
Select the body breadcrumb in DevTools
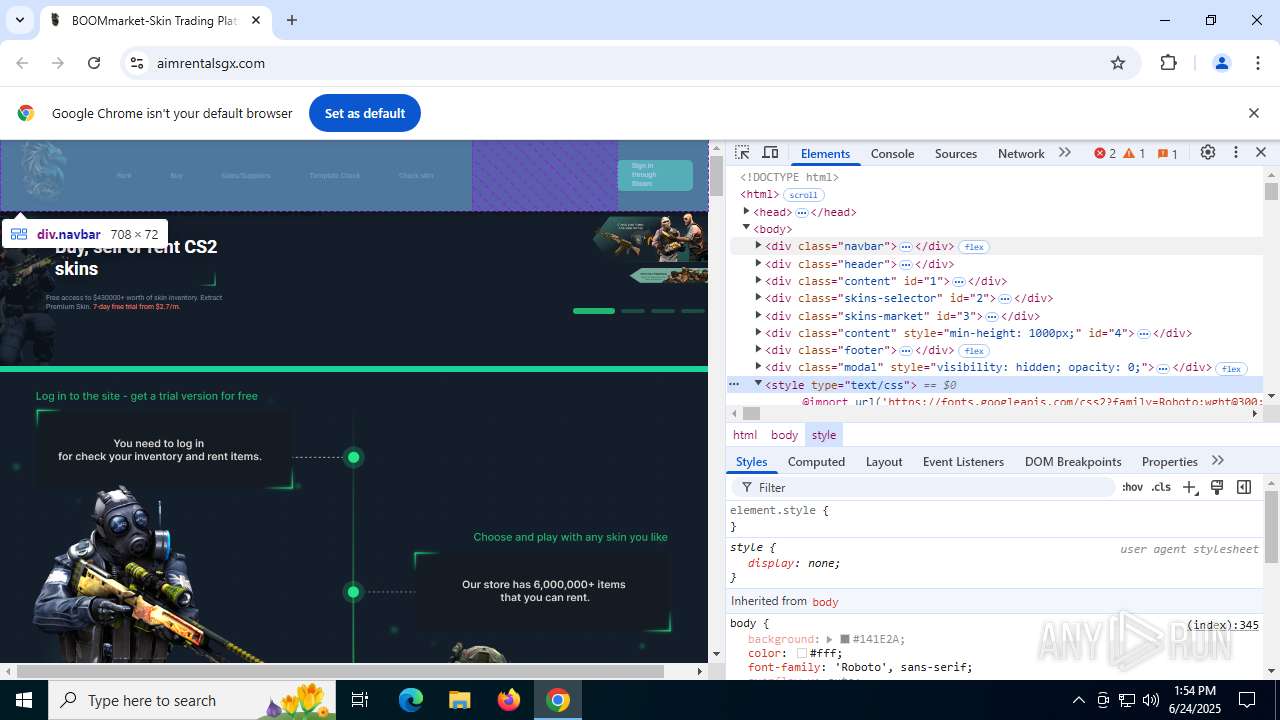pos(784,435)
